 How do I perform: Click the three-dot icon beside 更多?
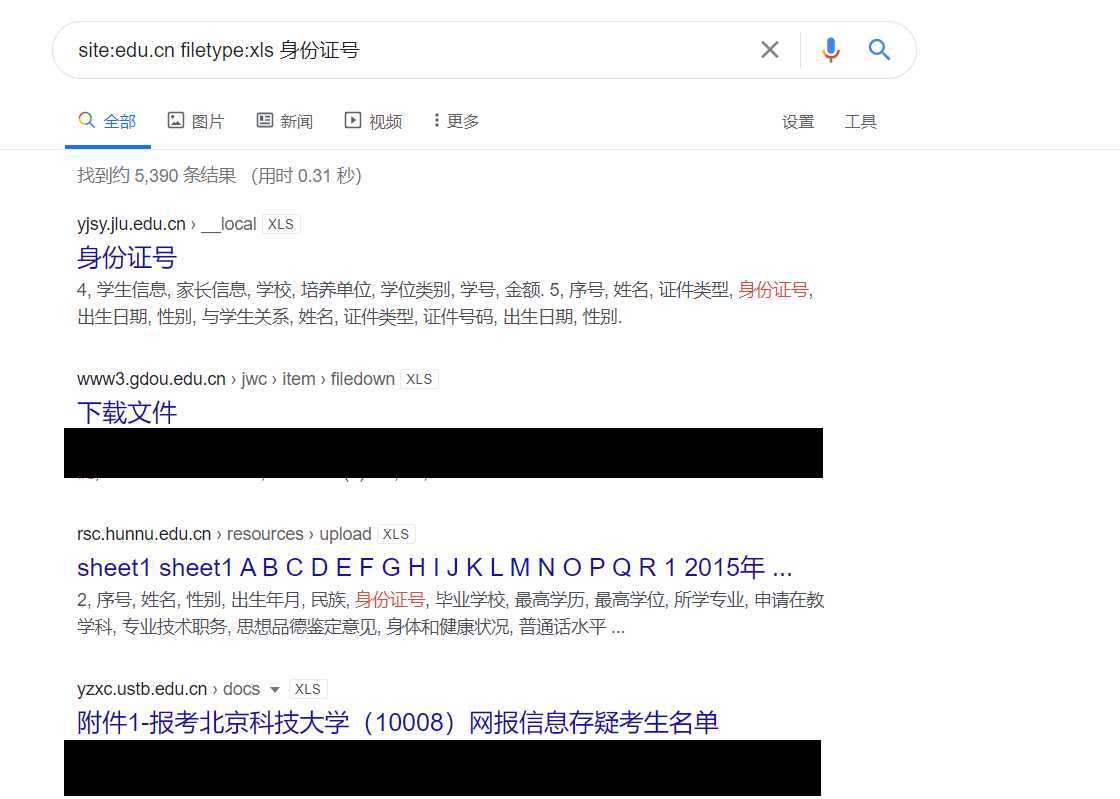(x=436, y=120)
